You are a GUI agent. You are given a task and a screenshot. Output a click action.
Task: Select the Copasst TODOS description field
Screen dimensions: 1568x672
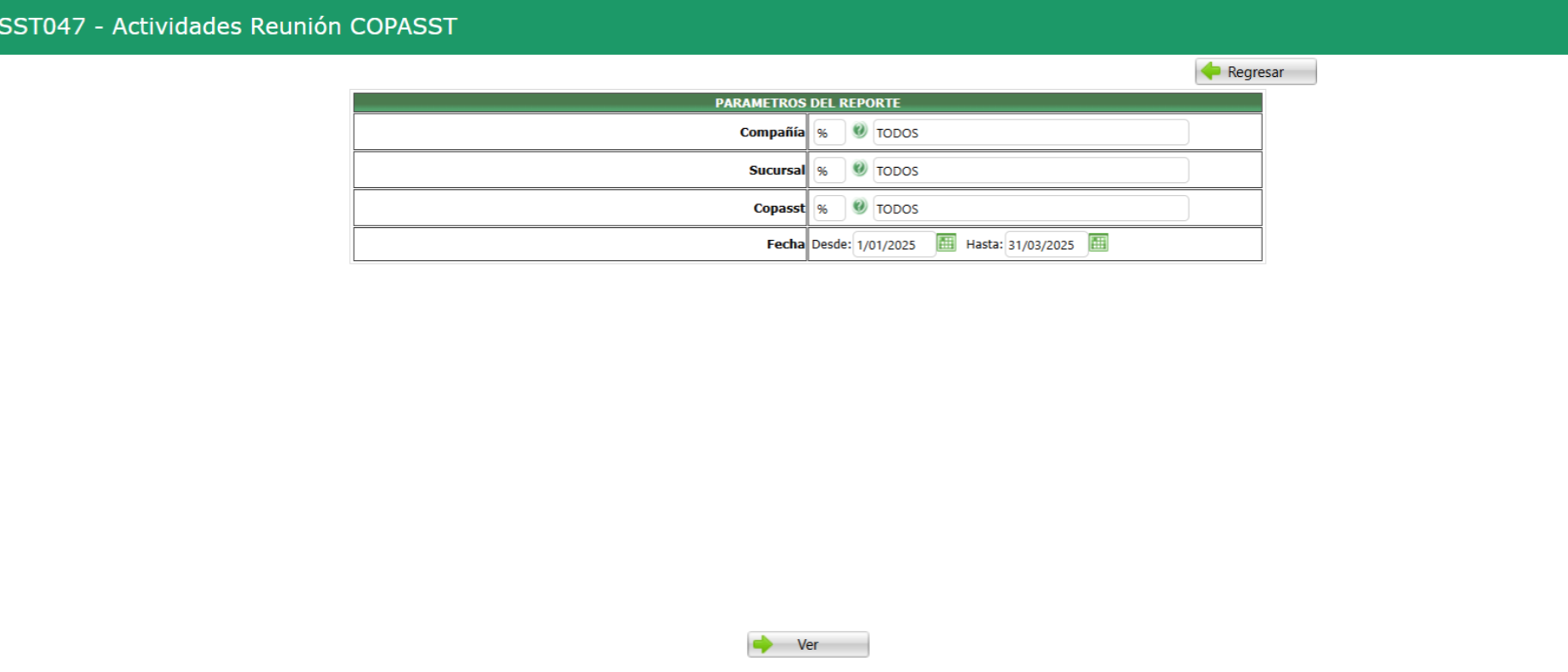[1030, 208]
